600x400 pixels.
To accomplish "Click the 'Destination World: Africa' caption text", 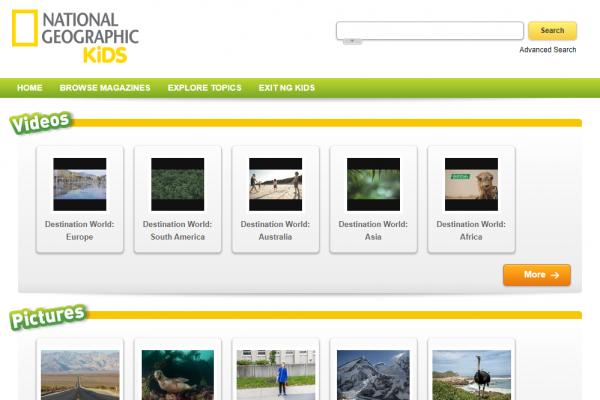I will [471, 230].
